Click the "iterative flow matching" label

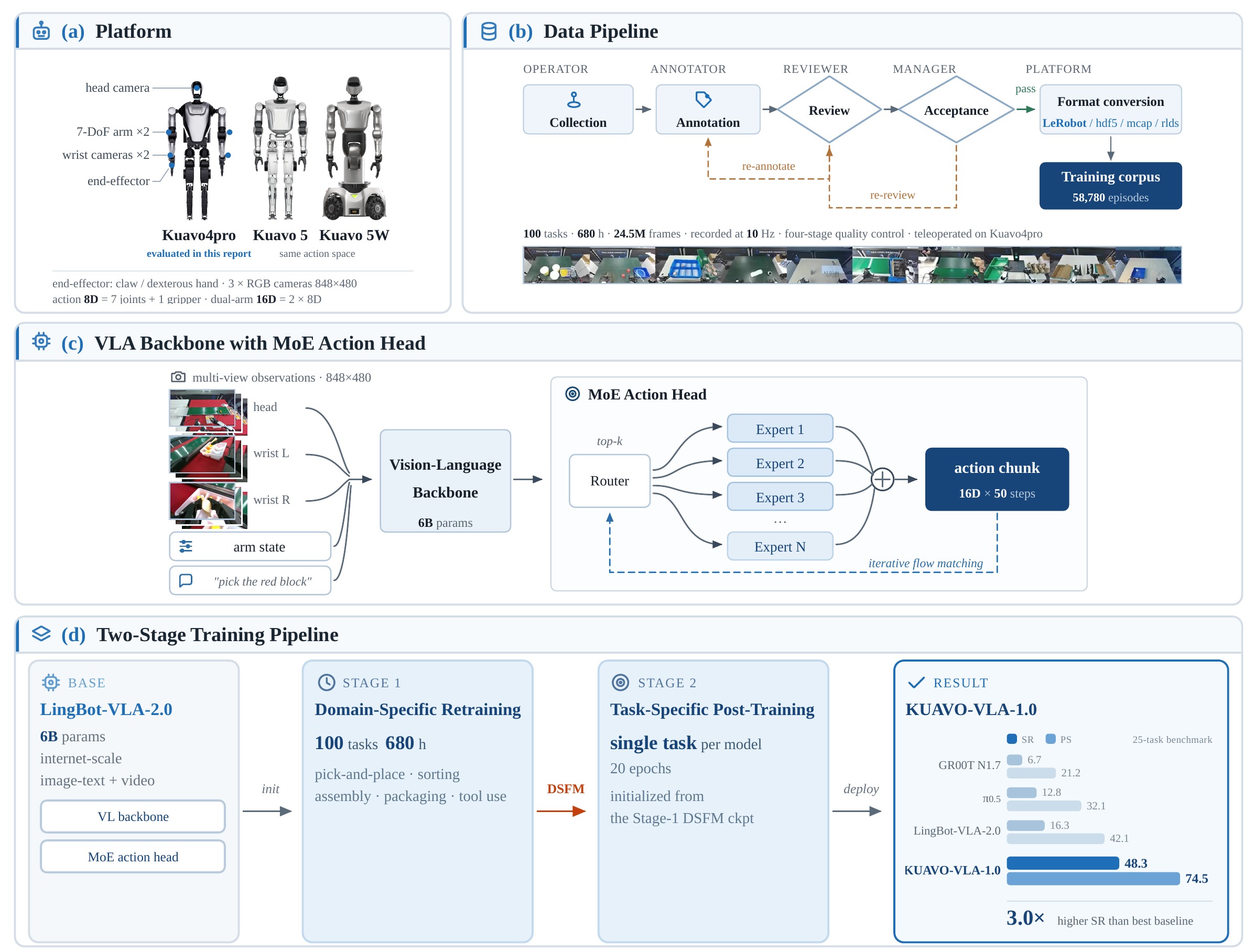point(925,563)
